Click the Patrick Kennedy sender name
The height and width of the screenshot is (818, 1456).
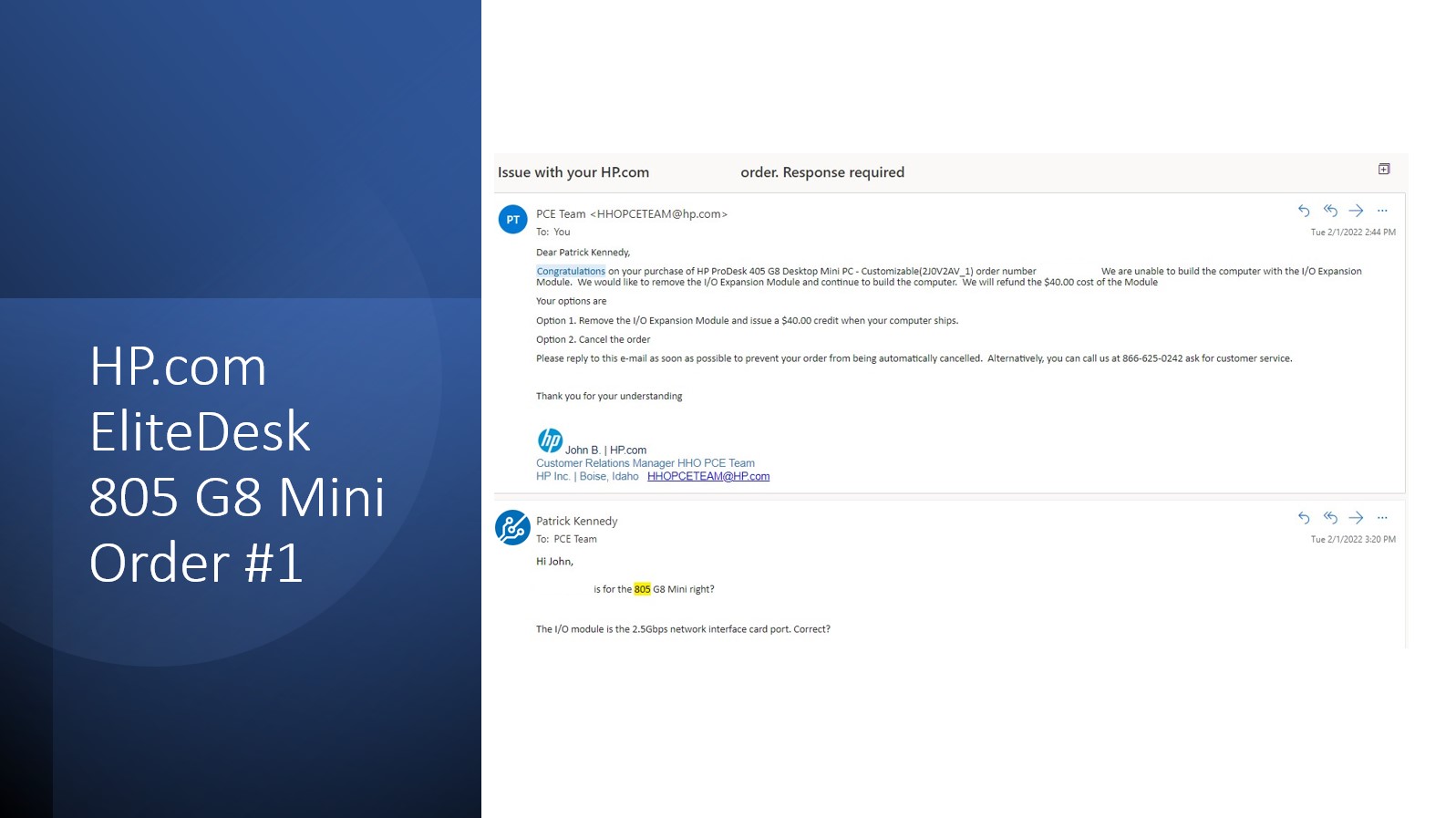[577, 522]
